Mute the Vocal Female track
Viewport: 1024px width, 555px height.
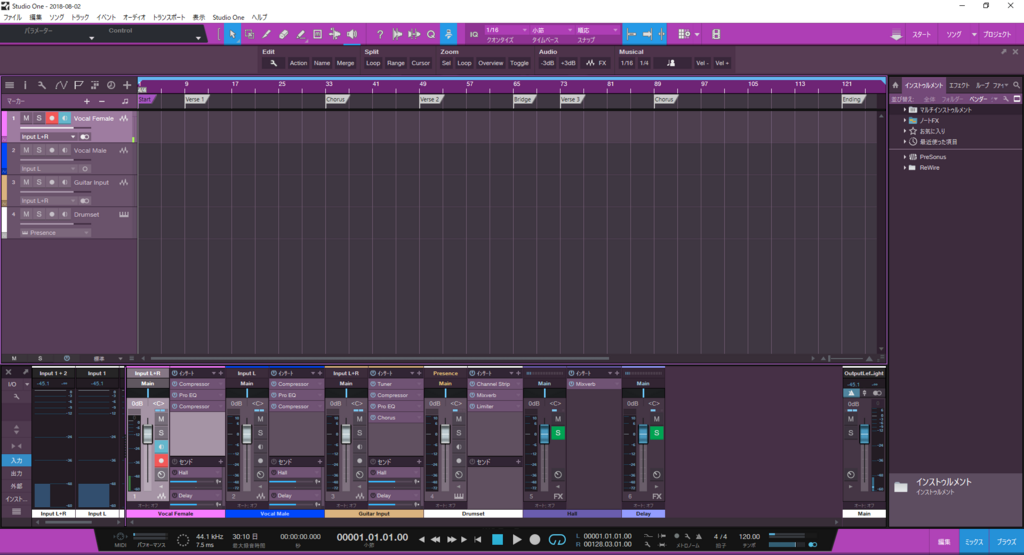26,118
